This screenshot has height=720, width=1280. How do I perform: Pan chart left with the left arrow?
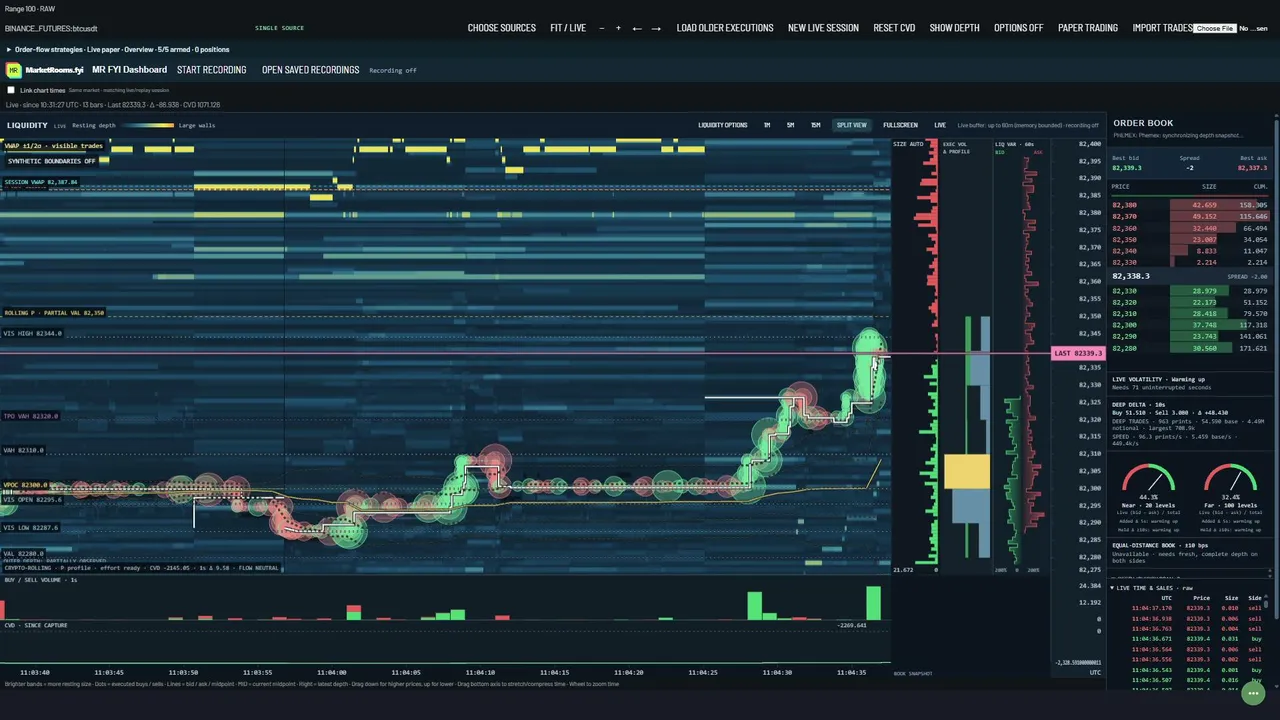pyautogui.click(x=637, y=28)
